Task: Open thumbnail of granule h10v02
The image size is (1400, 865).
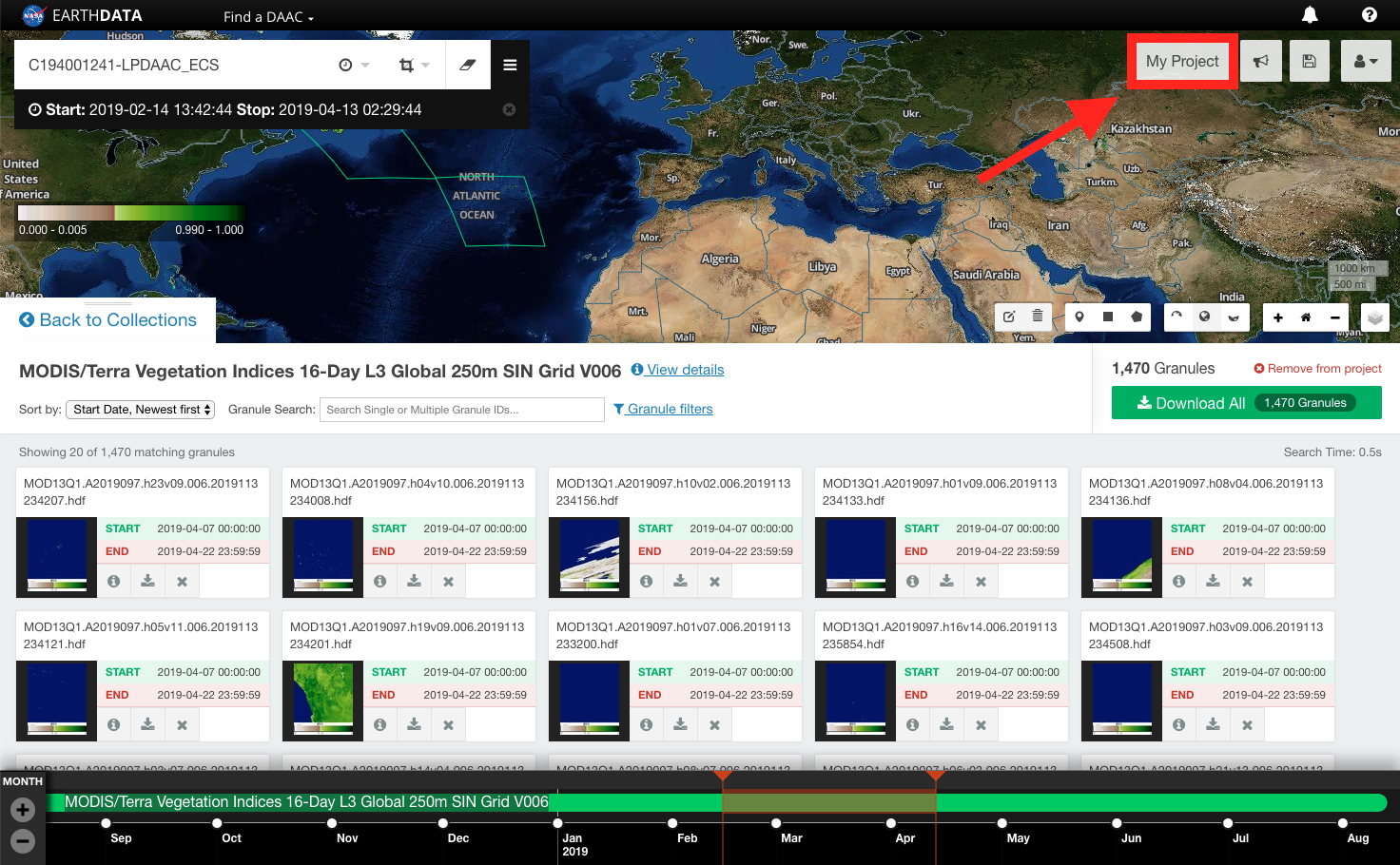Action: (590, 557)
